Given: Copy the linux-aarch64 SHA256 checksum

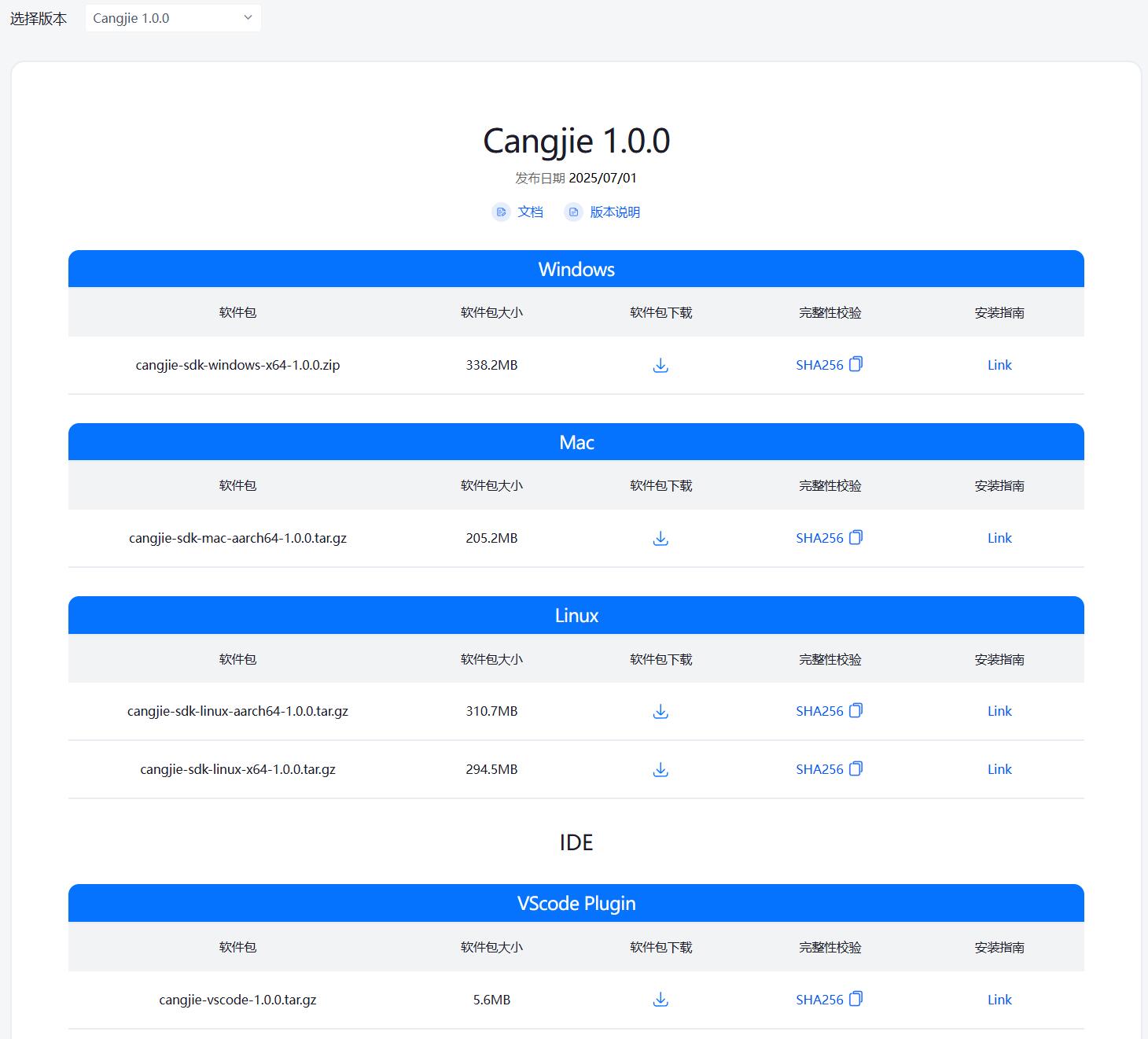Looking at the screenshot, I should [x=856, y=710].
